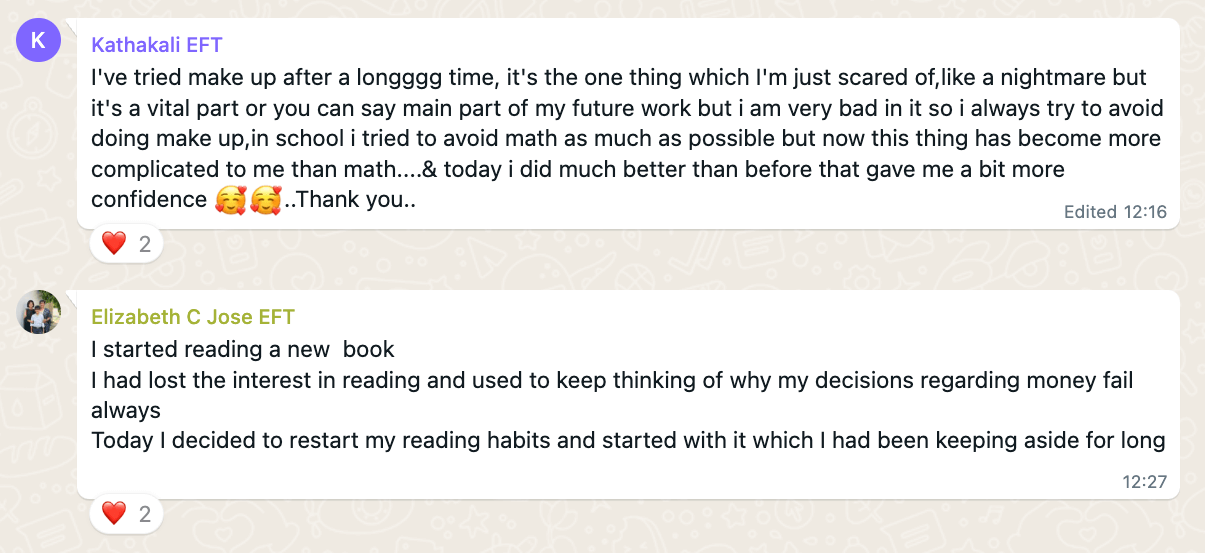
Task: Click the second smiling hearts emoji
Action: click(265, 200)
